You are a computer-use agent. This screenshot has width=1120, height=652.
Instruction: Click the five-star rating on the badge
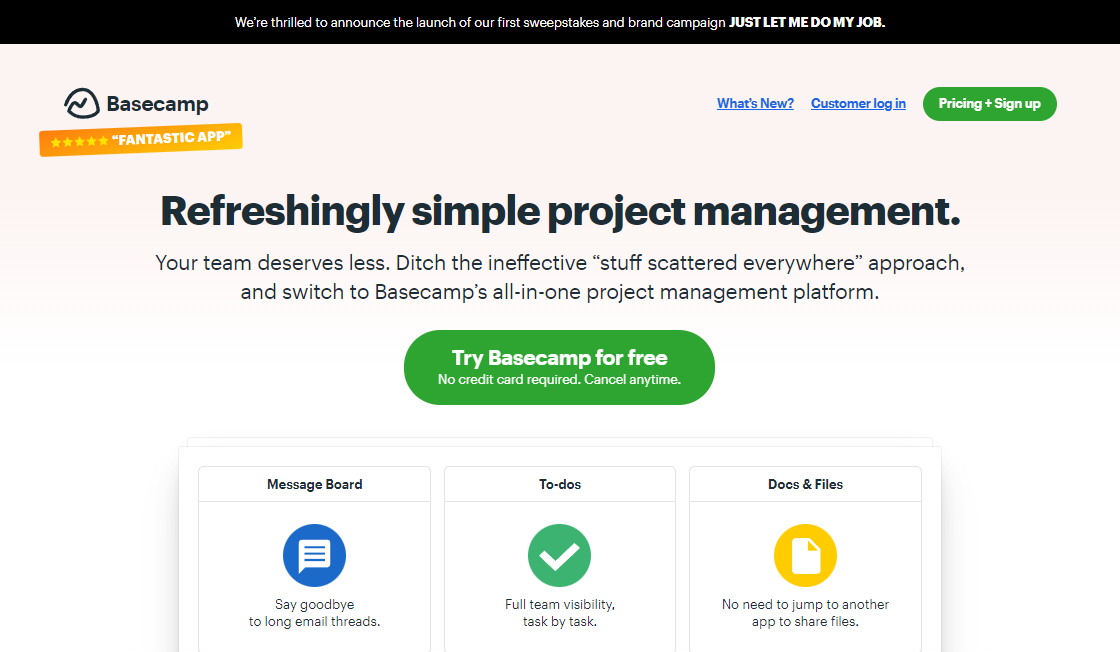tap(79, 142)
